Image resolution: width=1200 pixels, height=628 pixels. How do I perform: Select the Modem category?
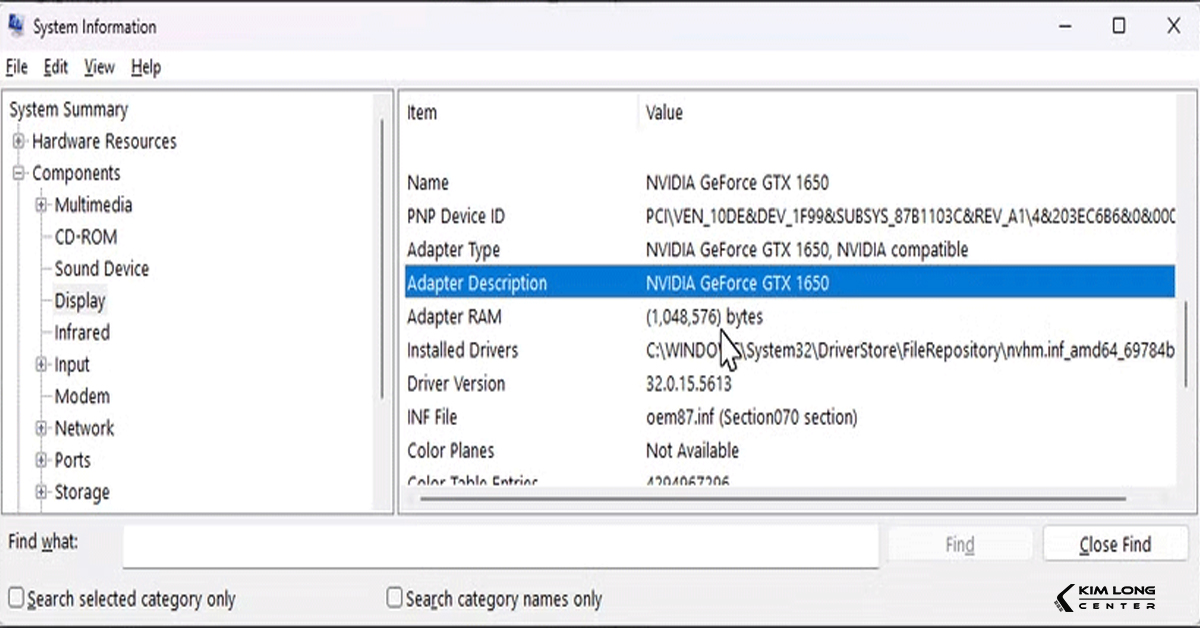(x=82, y=396)
